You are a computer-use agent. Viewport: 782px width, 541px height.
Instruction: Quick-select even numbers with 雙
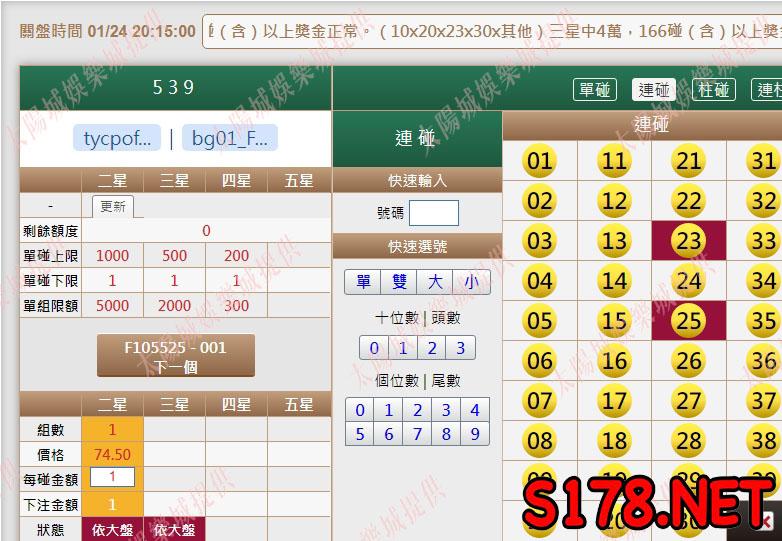click(x=399, y=282)
